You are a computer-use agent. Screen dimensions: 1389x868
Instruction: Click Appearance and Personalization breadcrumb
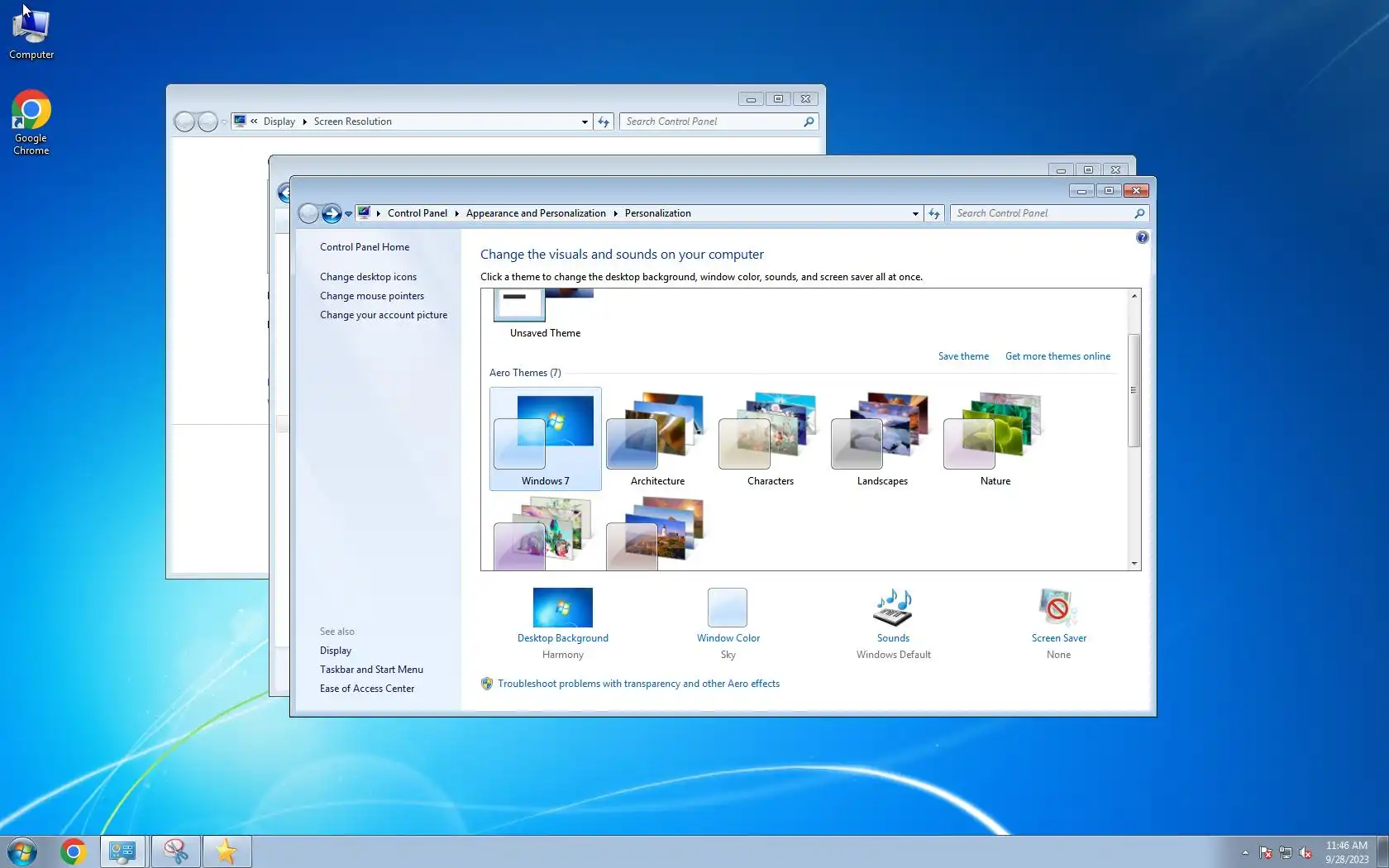click(x=536, y=213)
